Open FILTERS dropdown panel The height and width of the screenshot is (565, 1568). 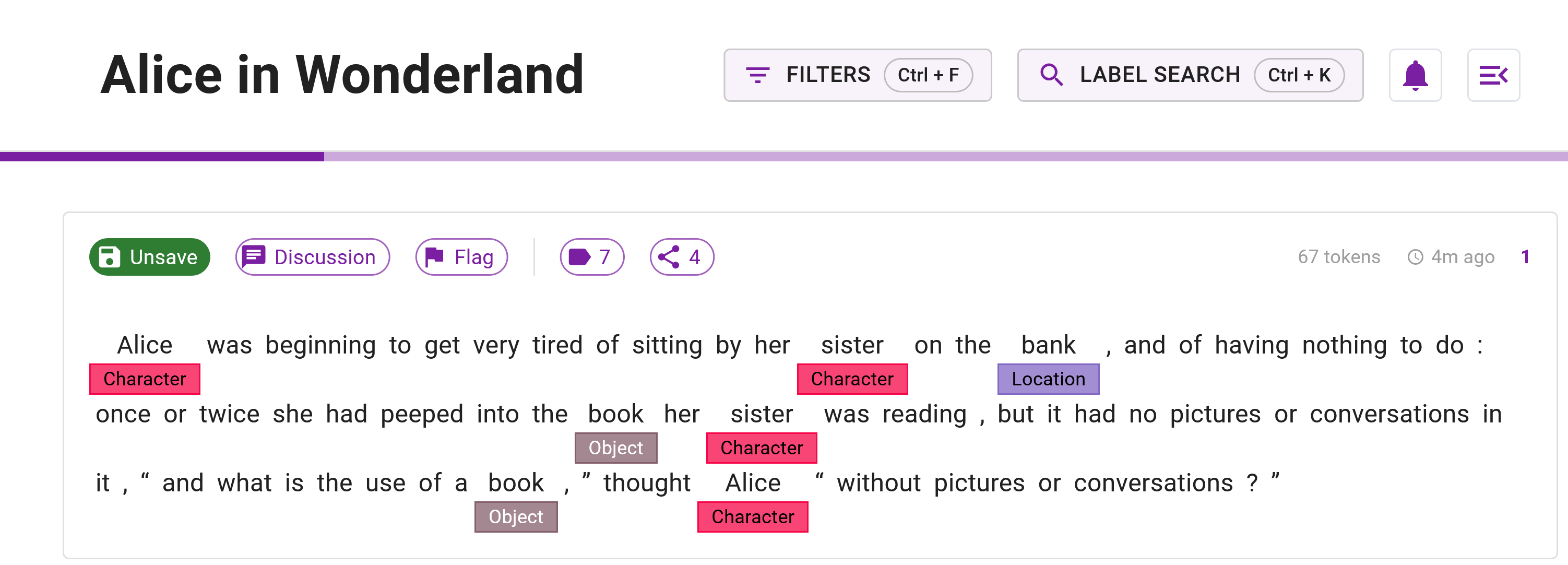point(854,74)
